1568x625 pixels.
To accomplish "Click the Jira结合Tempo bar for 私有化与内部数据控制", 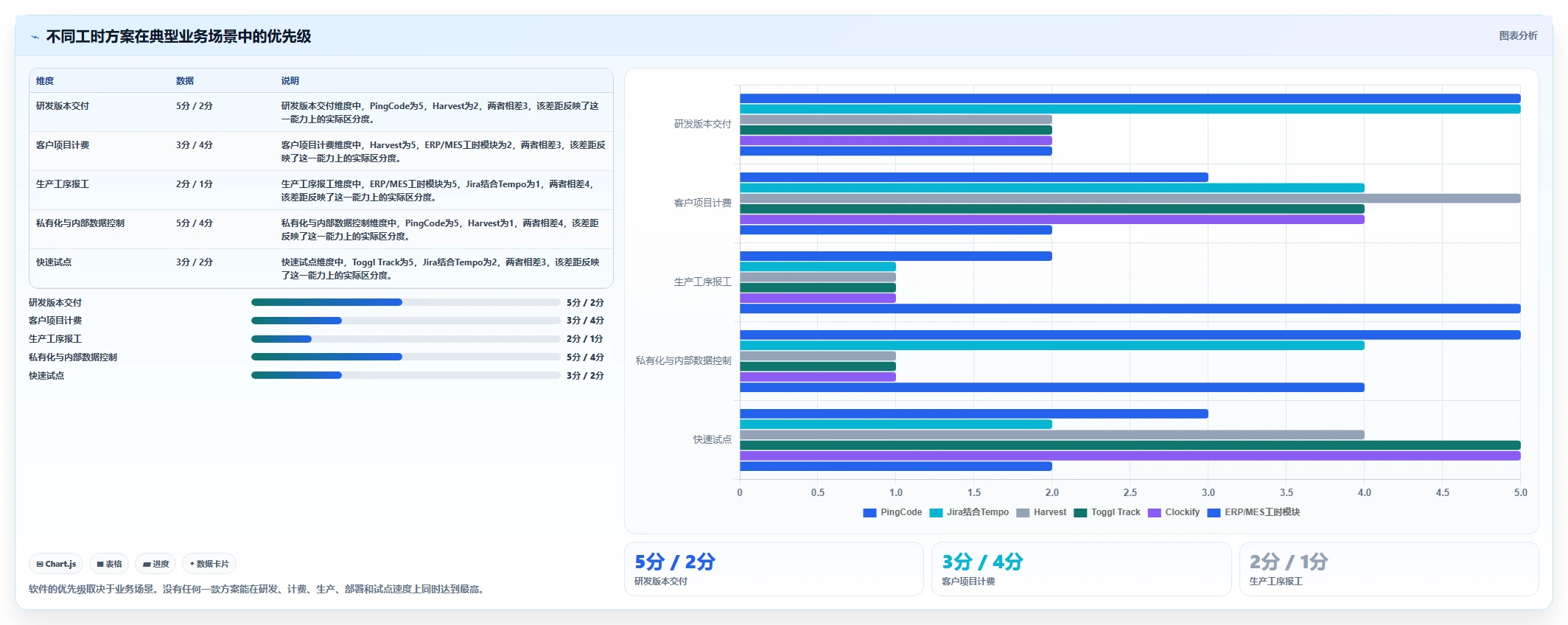I will click(1052, 346).
